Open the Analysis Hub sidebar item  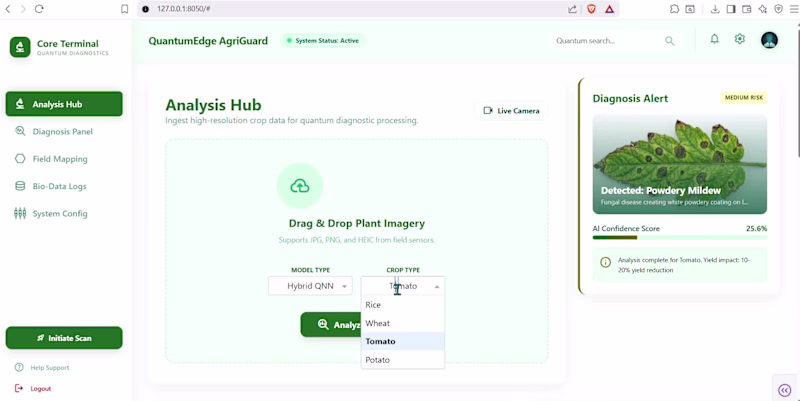pos(64,104)
